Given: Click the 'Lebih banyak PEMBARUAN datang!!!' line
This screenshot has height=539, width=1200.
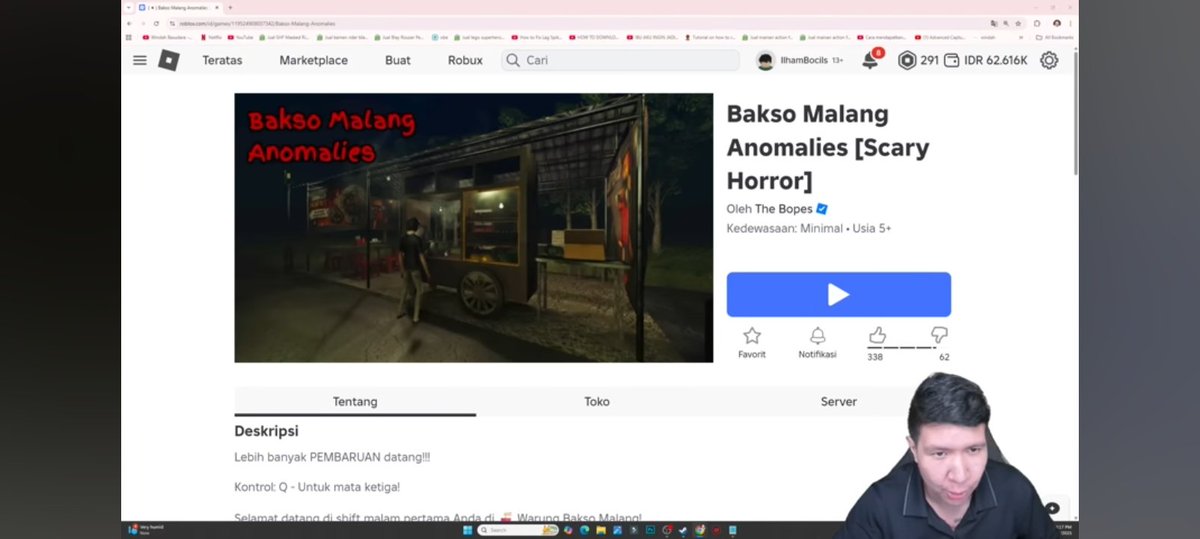Looking at the screenshot, I should point(332,457).
